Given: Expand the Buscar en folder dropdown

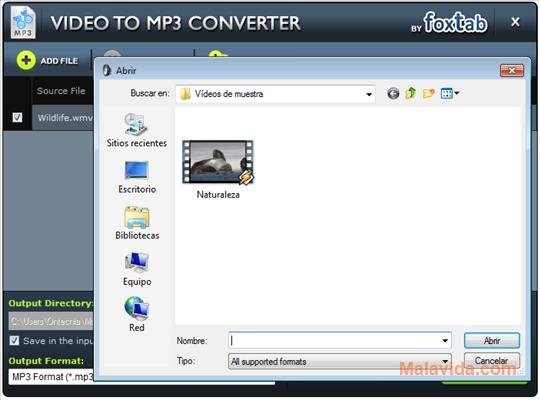Looking at the screenshot, I should coord(368,94).
